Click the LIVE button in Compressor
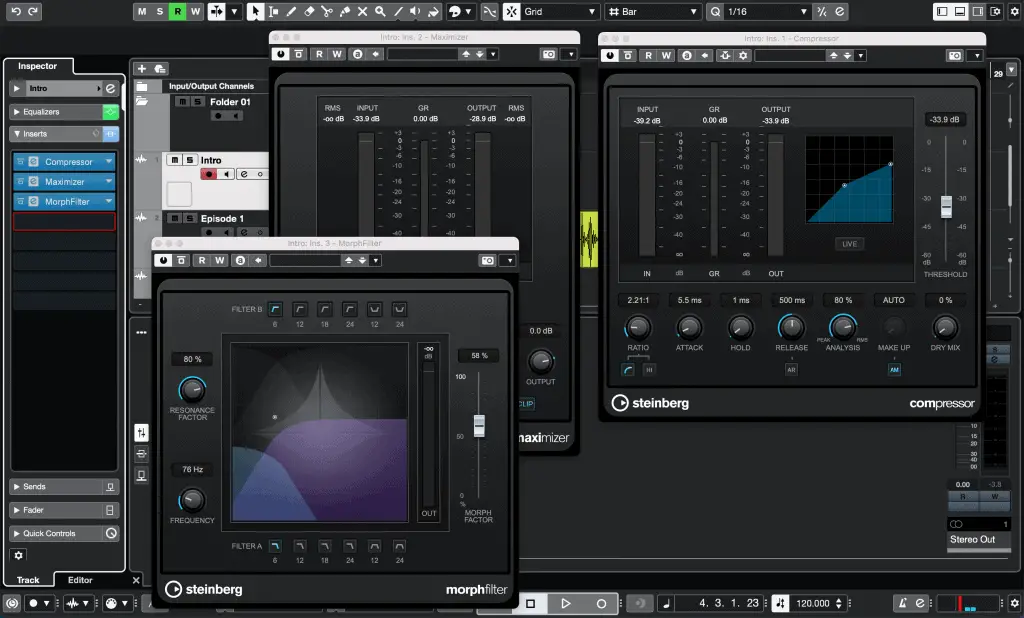Viewport: 1024px width, 618px height. (849, 244)
